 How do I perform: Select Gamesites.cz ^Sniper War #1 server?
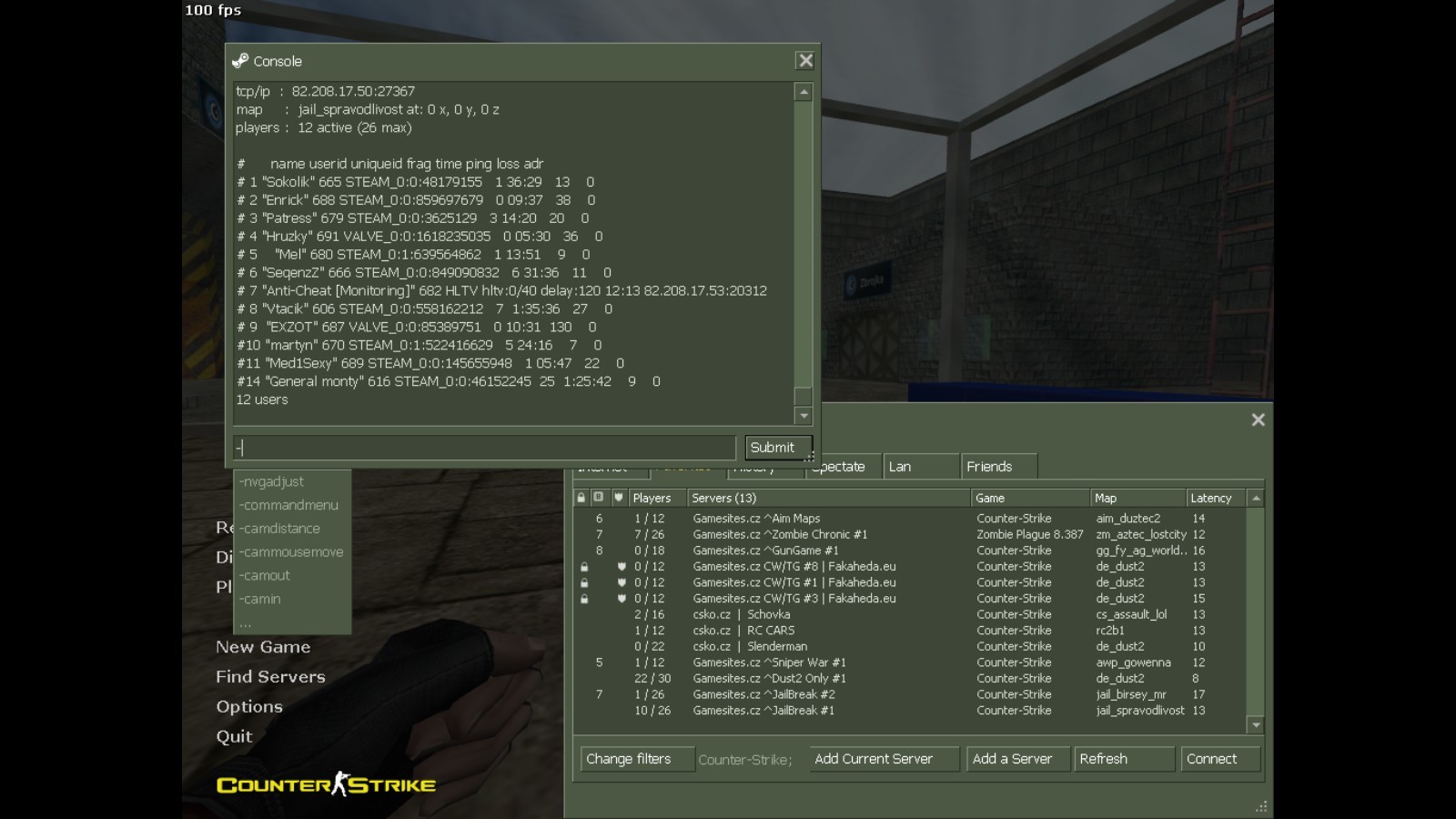point(910,662)
